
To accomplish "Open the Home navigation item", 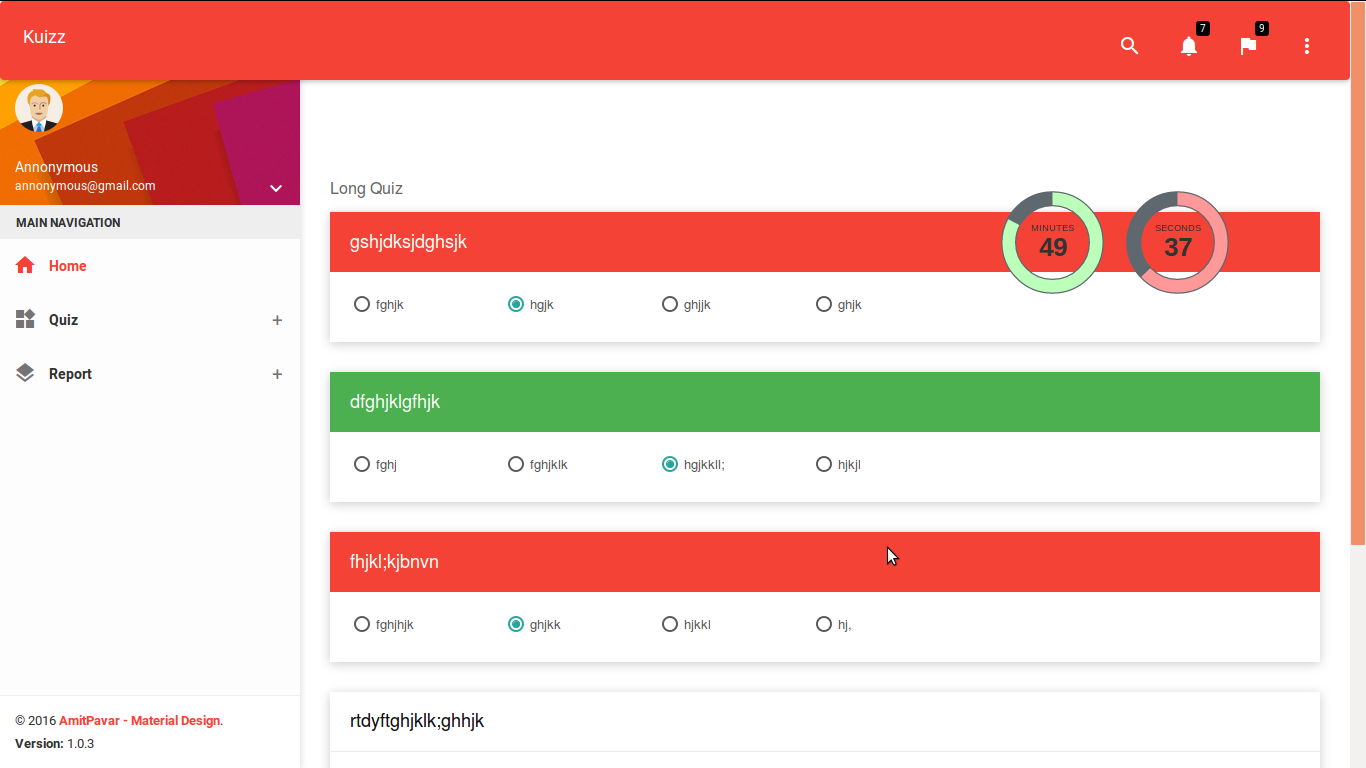I will (150, 266).
